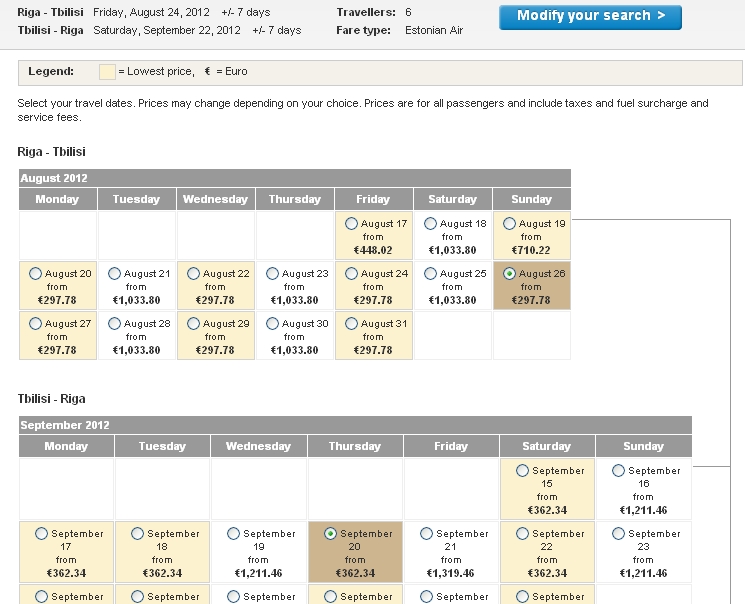Choose August 21 as departure date
Screen dimensions: 745x604
[x=114, y=273]
